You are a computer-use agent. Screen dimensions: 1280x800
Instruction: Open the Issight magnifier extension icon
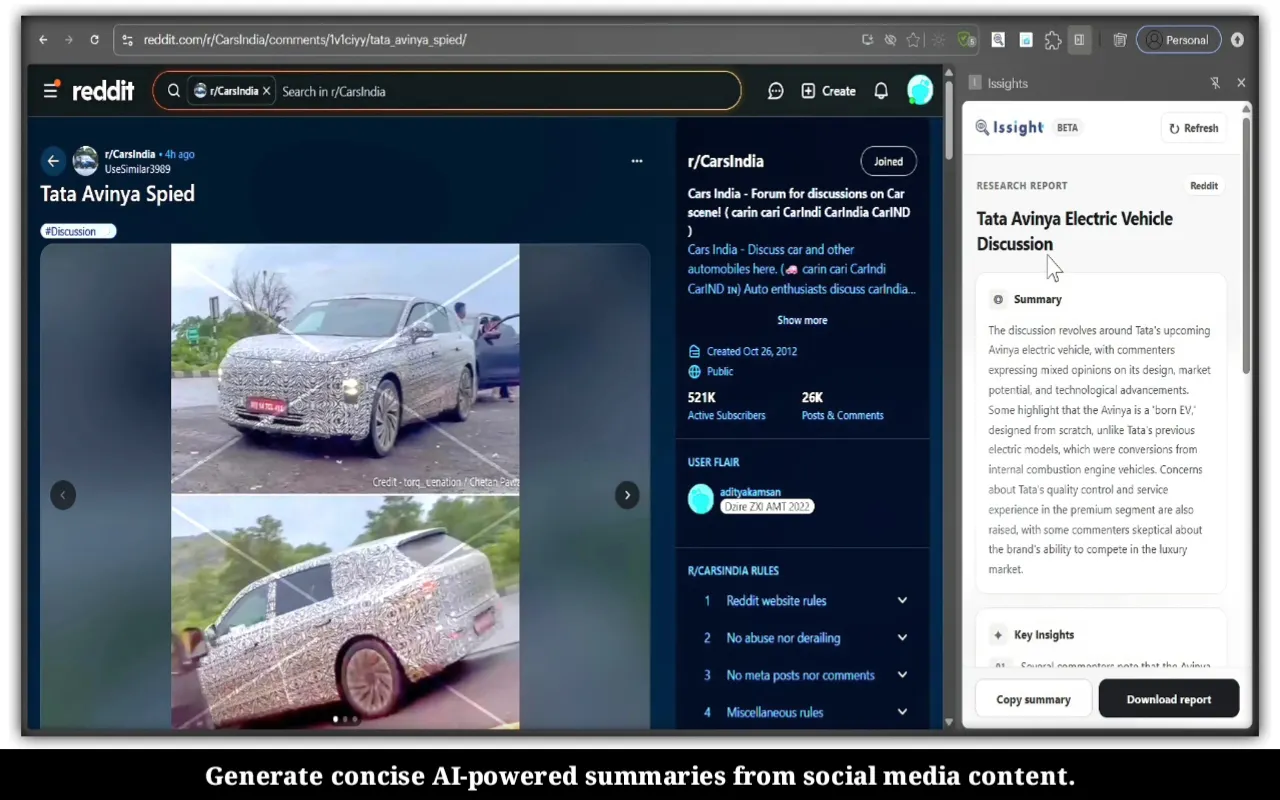(998, 40)
